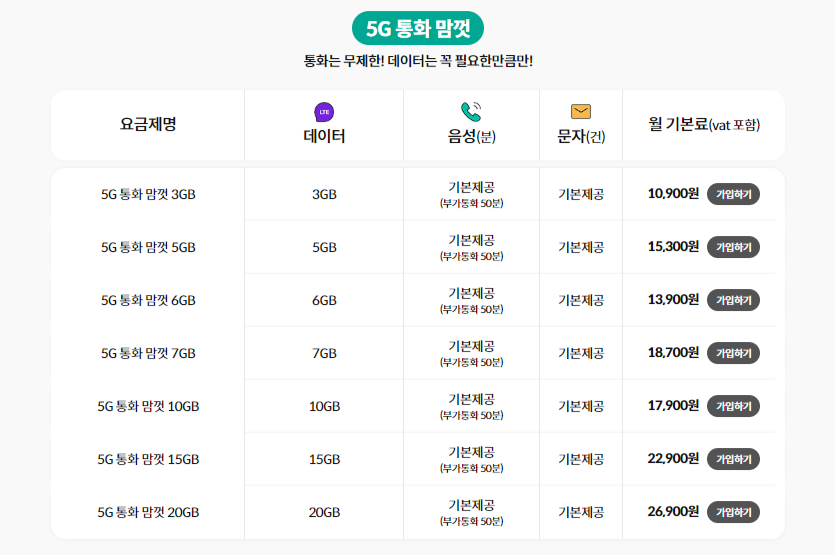This screenshot has height=555, width=835.
Task: Select the 월 기본료(vat 포함) header
Action: tap(704, 125)
